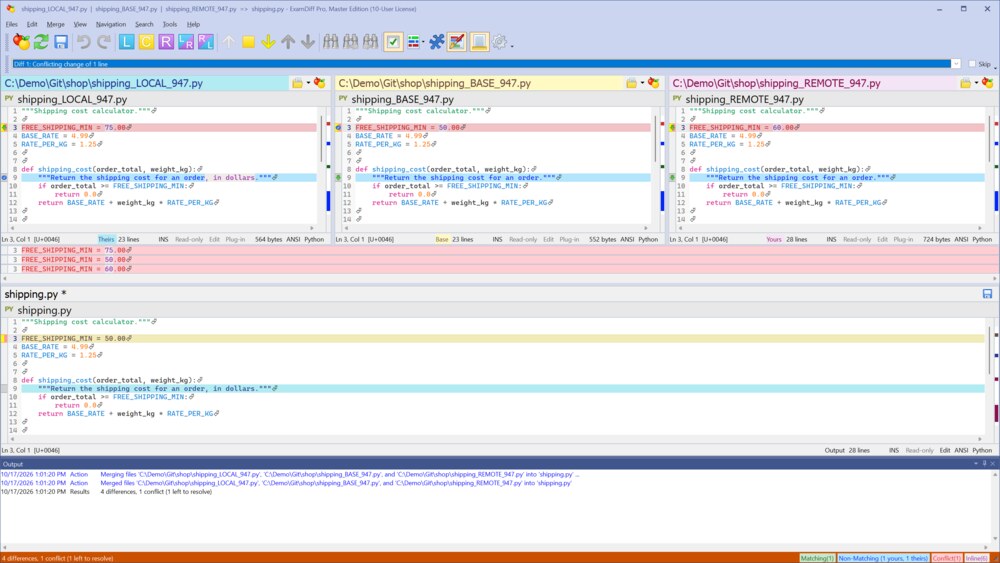This screenshot has height=563, width=1000.
Task: Click the third binoculars Find Next icon
Action: (370, 42)
